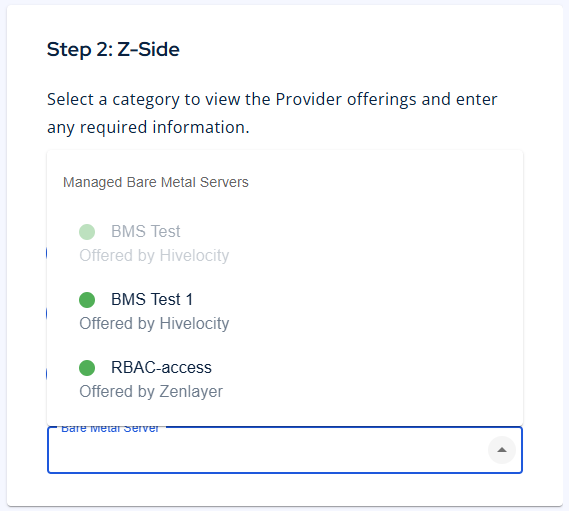Select the BMS Test 1 option
The image size is (569, 511).
(x=285, y=311)
